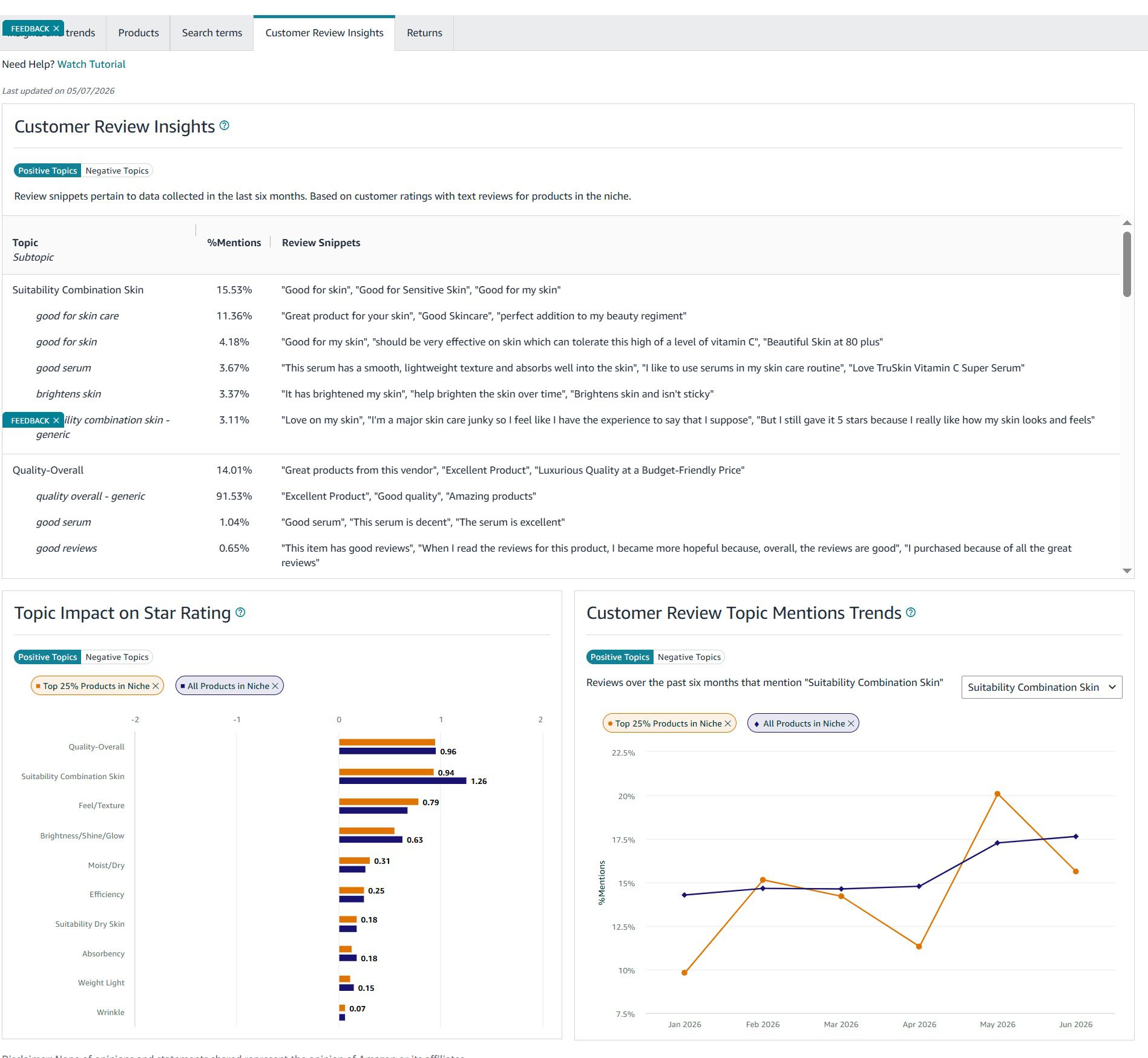Click the 15.53% mentions value
Viewport: 1148px width, 1058px height.
[x=234, y=290]
